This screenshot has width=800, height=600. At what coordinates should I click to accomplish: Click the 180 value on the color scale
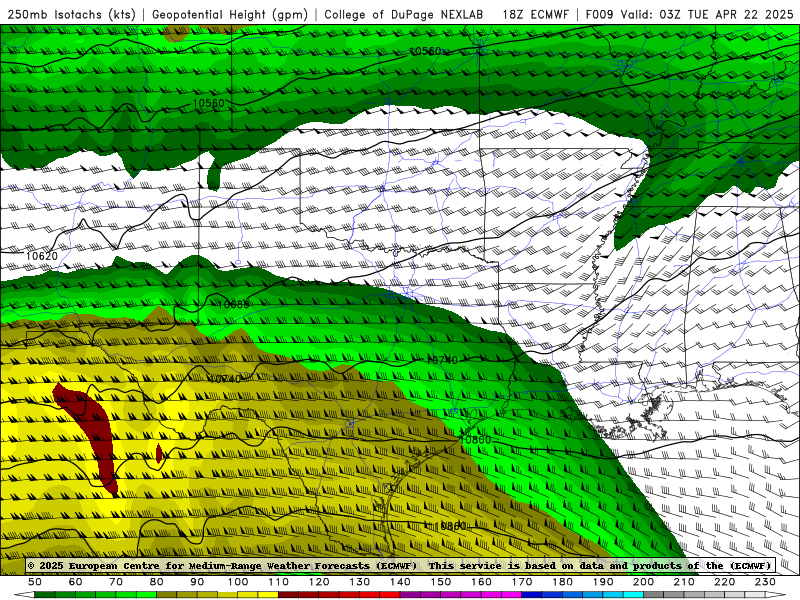click(x=562, y=582)
